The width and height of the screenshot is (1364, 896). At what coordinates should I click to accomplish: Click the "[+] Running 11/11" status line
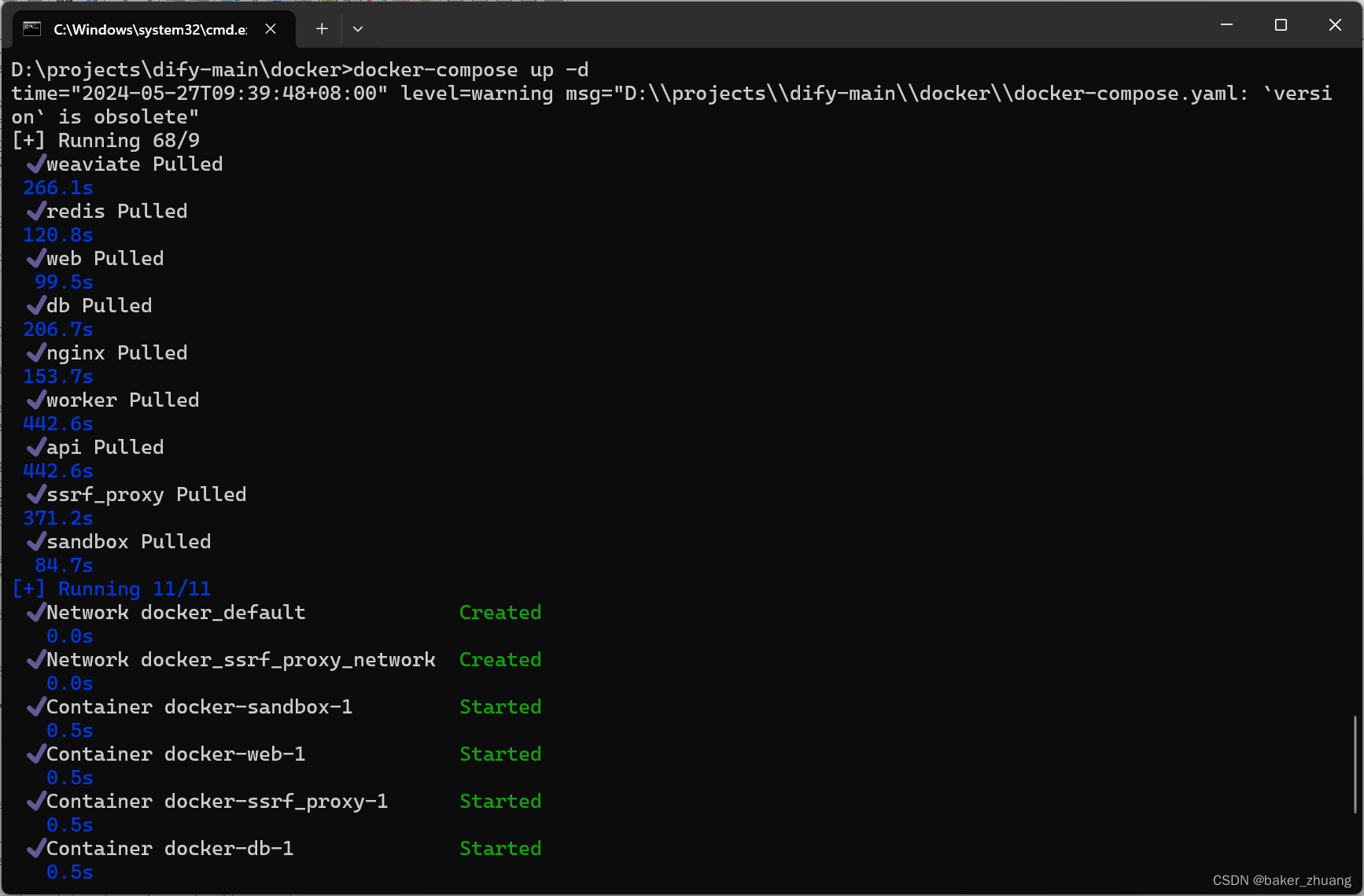tap(111, 588)
